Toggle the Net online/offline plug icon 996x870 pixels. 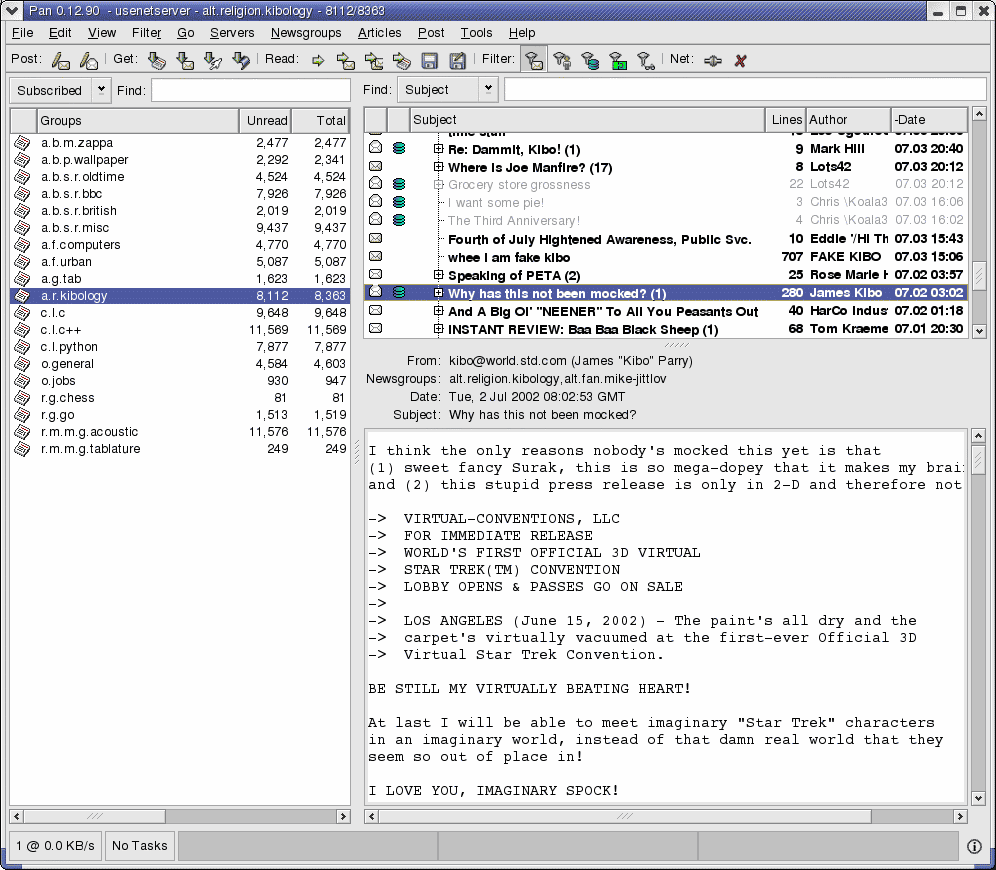point(713,60)
